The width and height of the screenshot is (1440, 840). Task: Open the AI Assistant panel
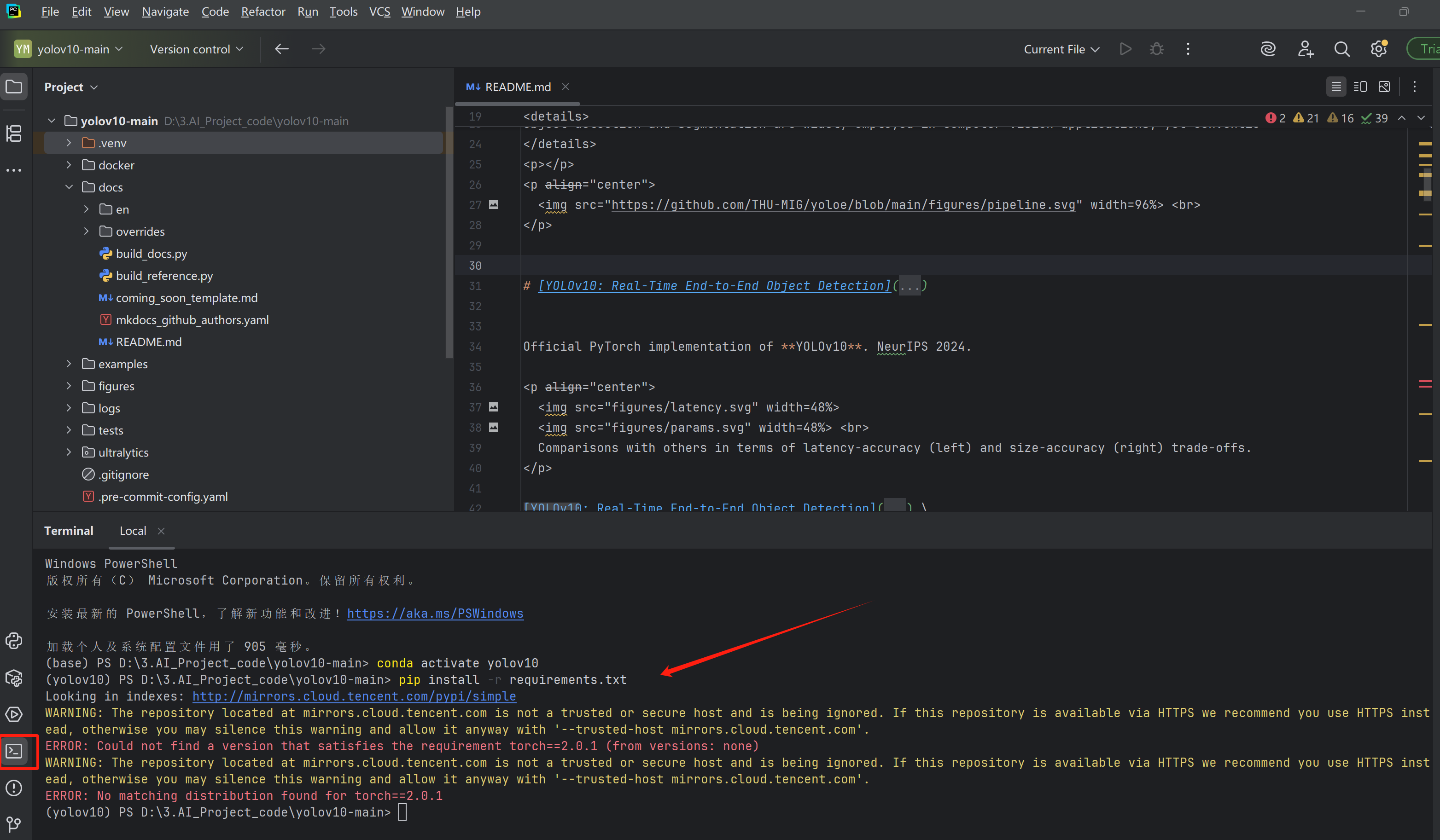[1268, 48]
